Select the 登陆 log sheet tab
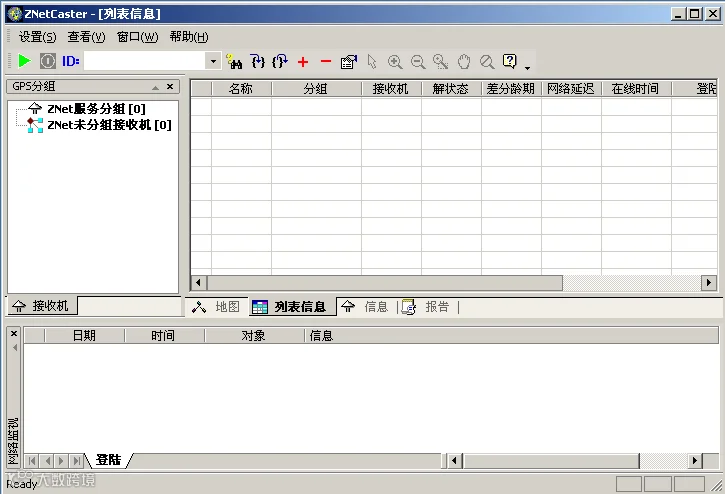 pos(108,460)
